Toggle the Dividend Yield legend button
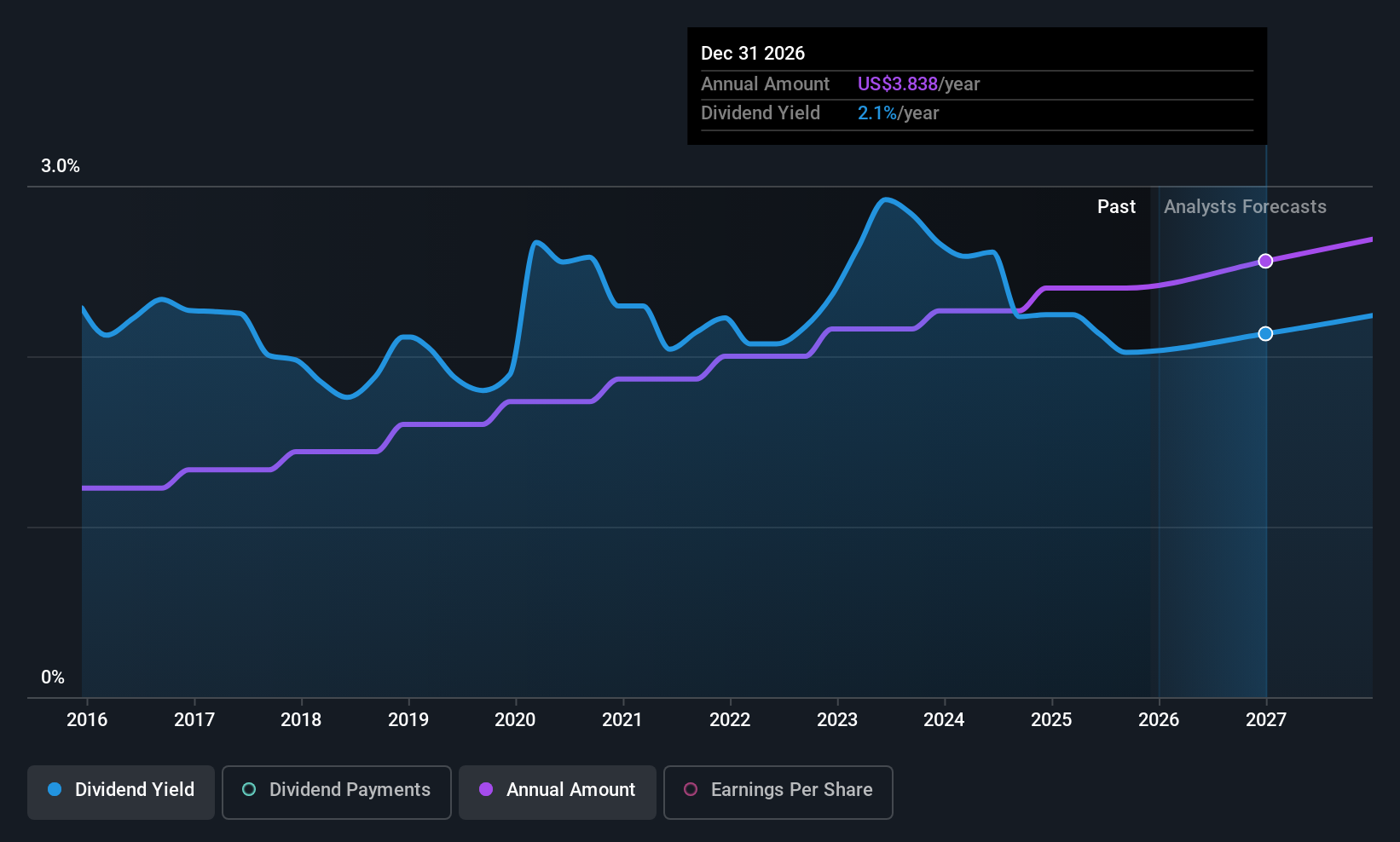The image size is (1400, 842). point(121,792)
